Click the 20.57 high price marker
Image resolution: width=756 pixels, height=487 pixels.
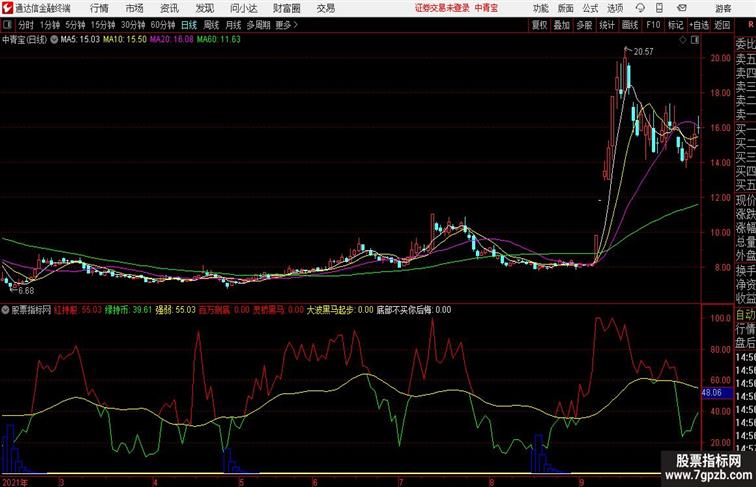(x=643, y=52)
